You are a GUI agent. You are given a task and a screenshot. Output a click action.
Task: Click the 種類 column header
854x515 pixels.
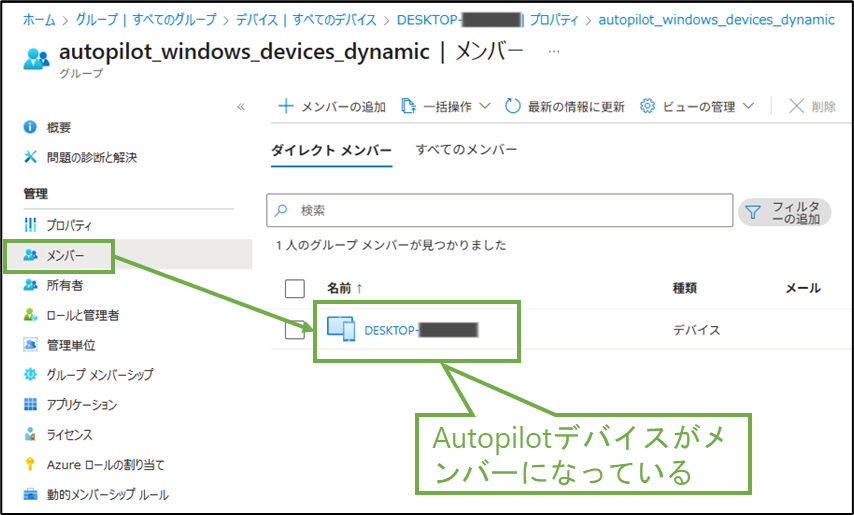(685, 288)
